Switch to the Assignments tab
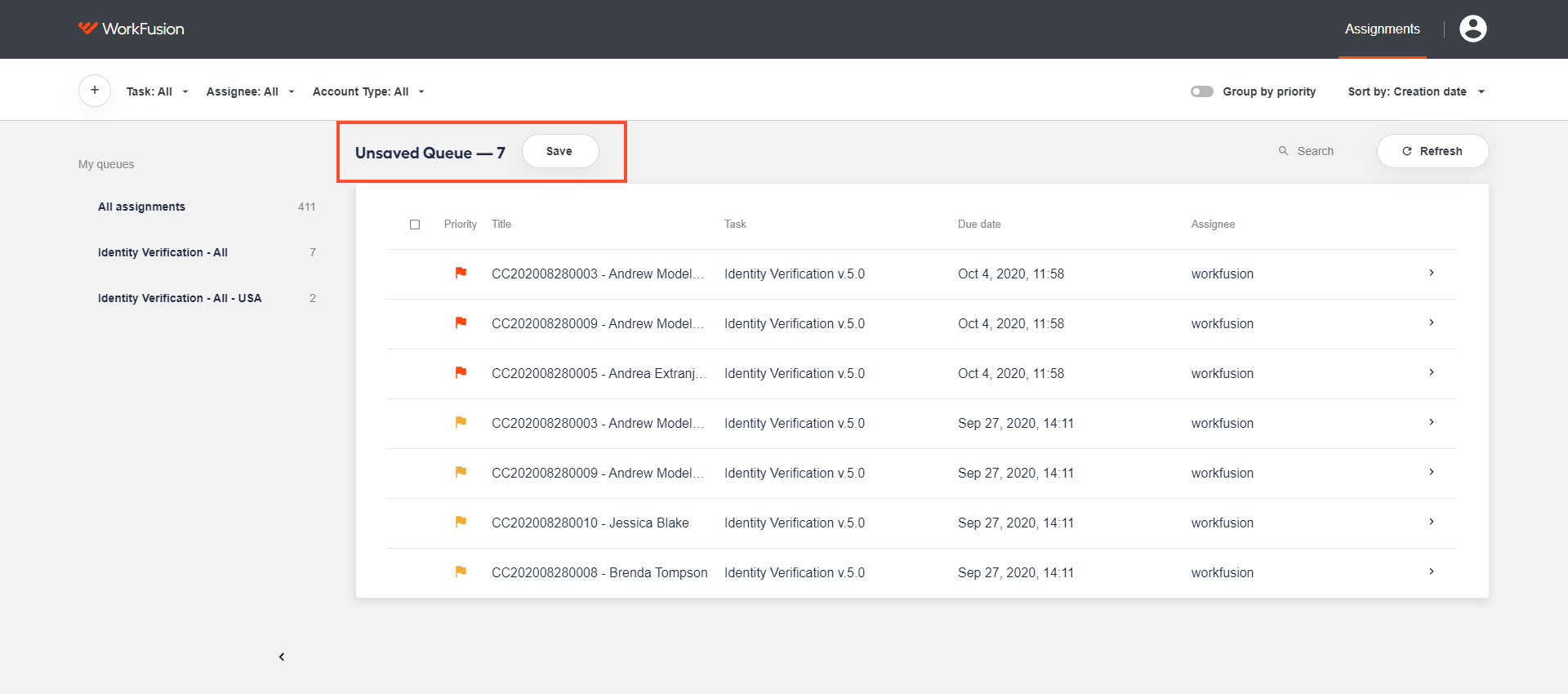This screenshot has width=1568, height=694. pyautogui.click(x=1383, y=29)
